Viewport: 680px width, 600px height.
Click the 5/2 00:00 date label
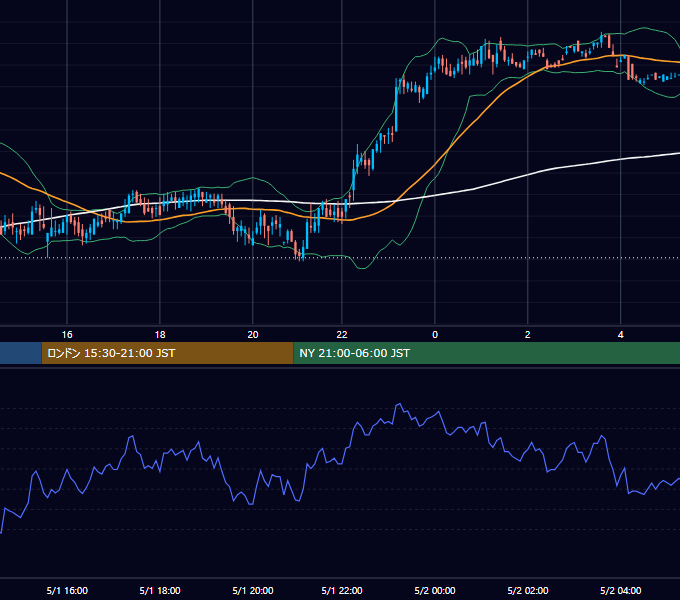[x=435, y=590]
